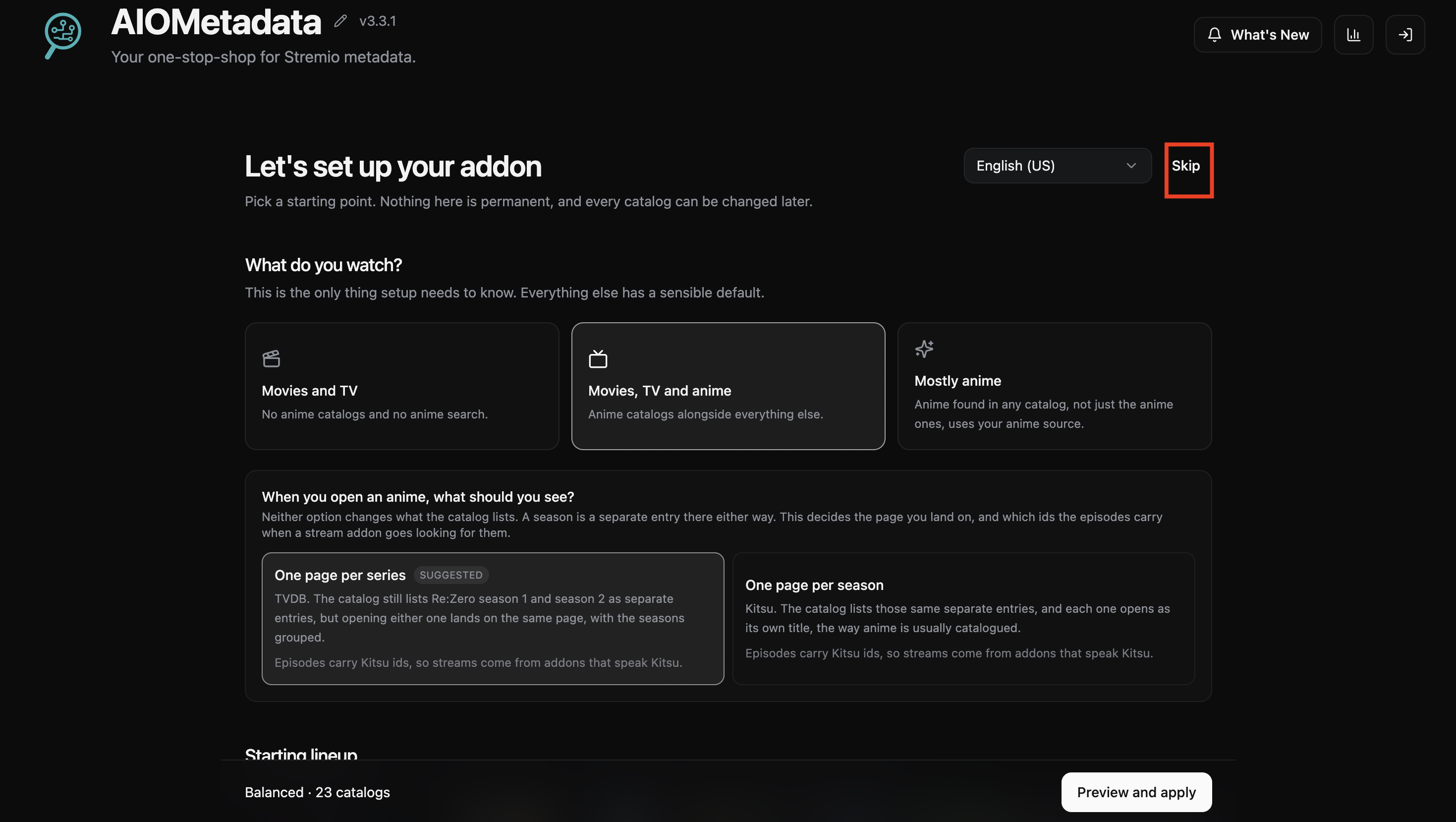Click the v3.3.1 version label
The height and width of the screenshot is (822, 1456).
[378, 21]
